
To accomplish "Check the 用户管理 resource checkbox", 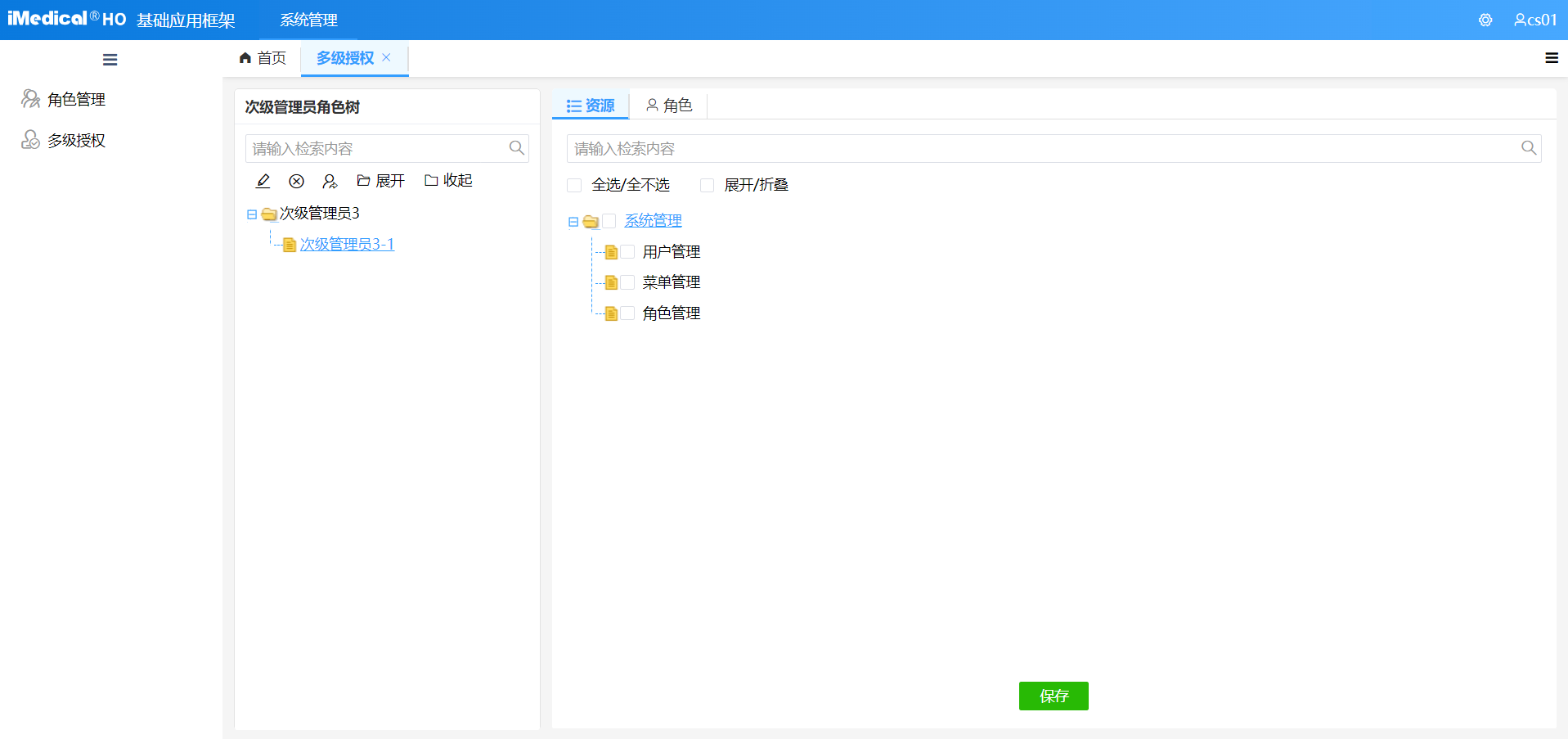I will (x=627, y=251).
